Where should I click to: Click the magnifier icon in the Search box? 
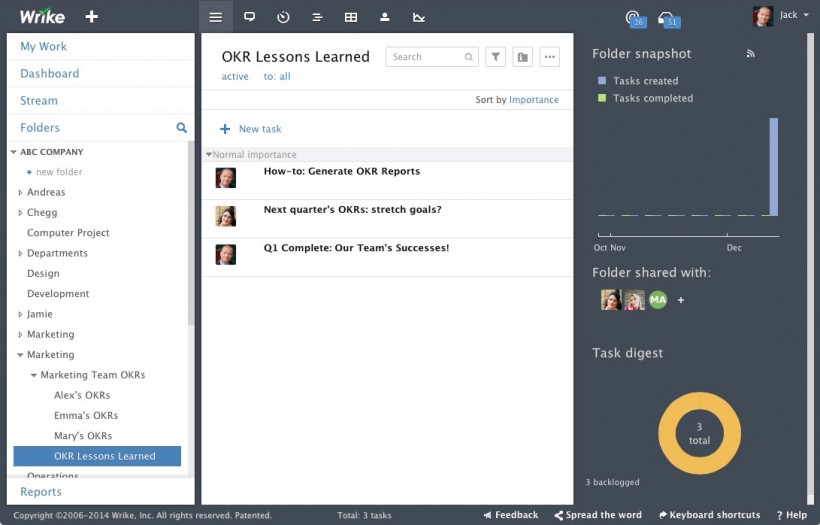pyautogui.click(x=469, y=57)
